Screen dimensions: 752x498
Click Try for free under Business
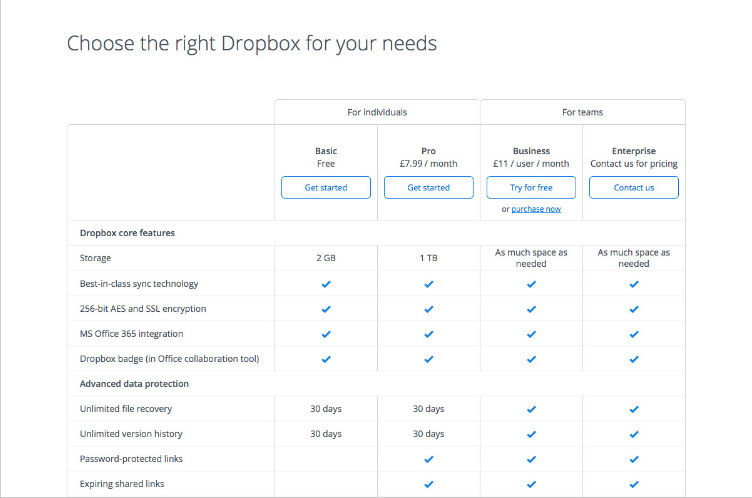click(531, 188)
